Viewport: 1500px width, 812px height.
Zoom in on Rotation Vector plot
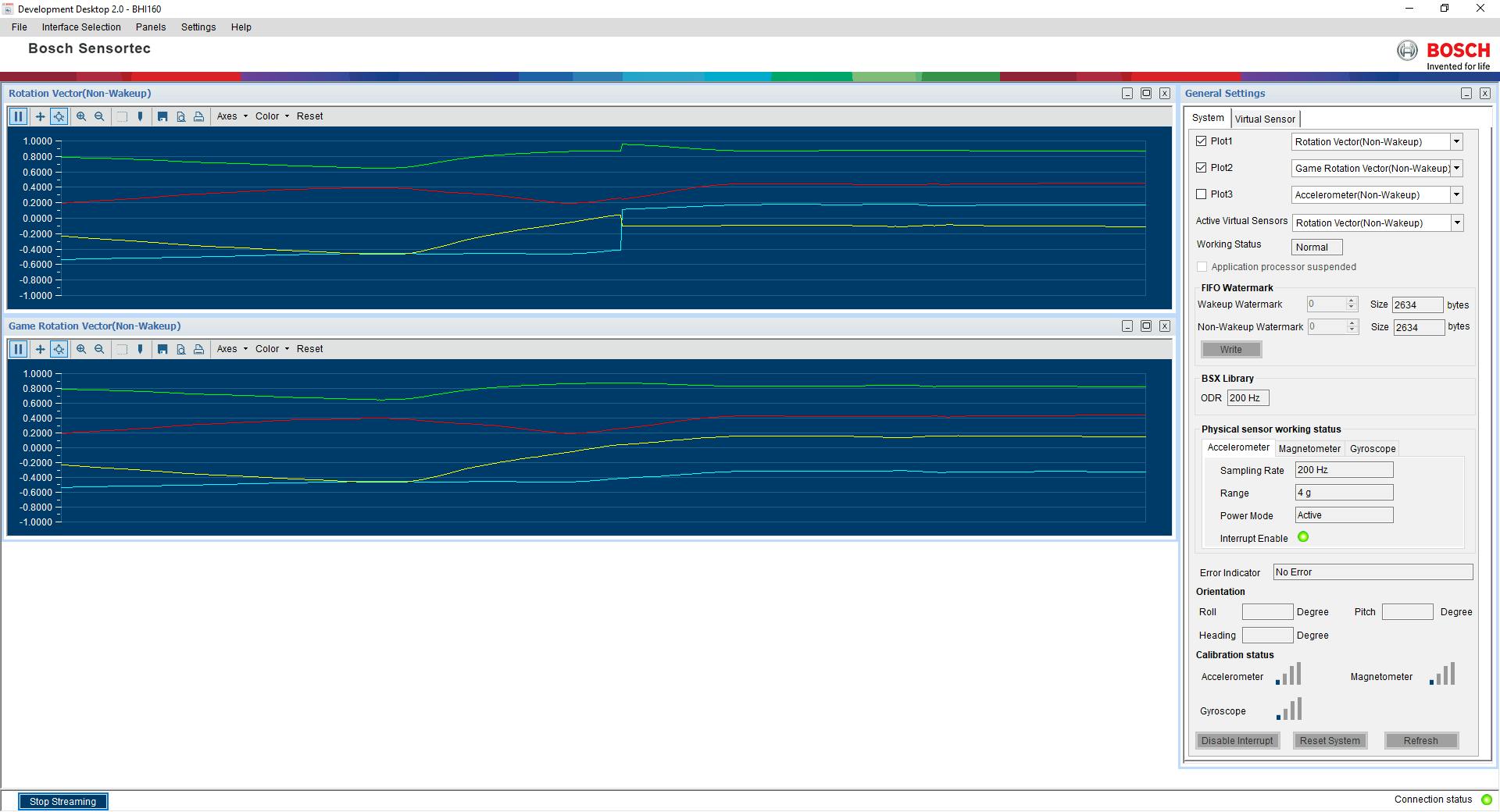coord(81,116)
